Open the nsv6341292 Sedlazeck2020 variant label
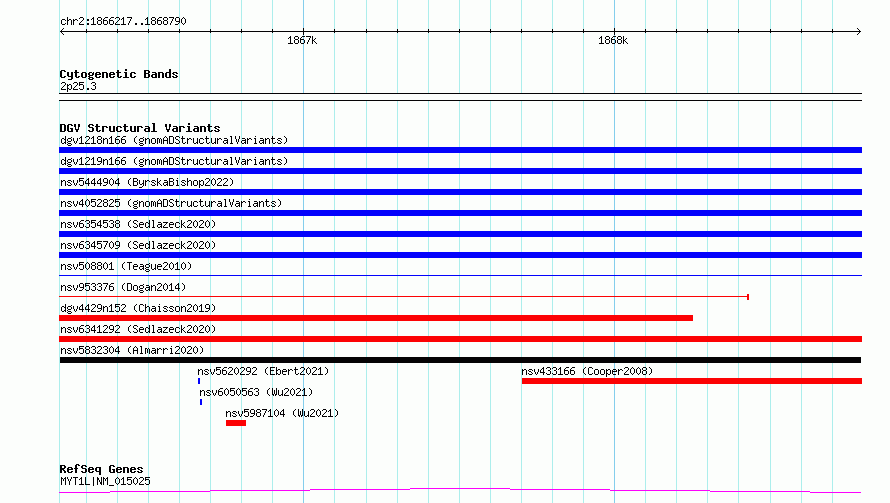This screenshot has width=890, height=503. 138,329
